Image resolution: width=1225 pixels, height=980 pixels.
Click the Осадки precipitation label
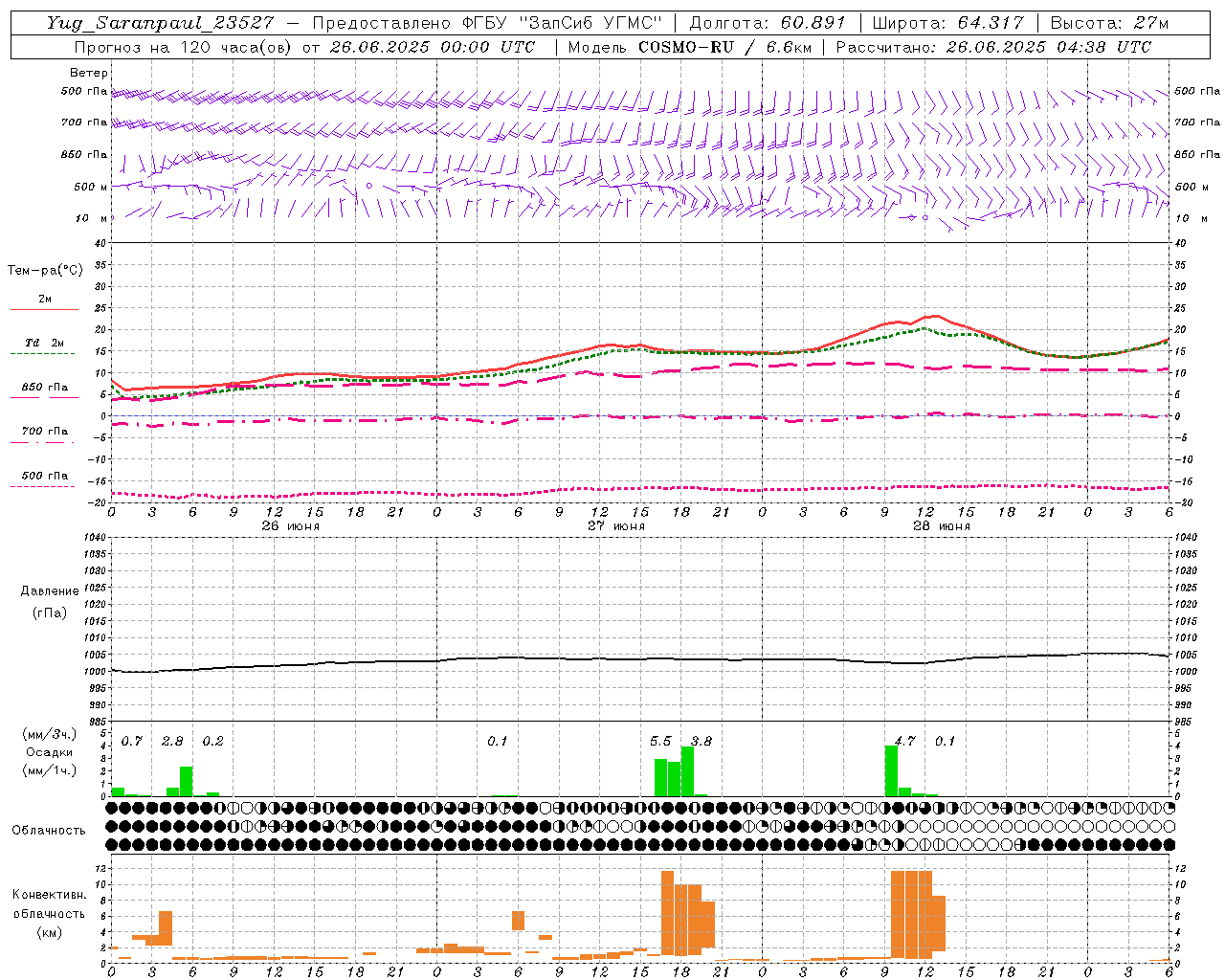tap(50, 752)
